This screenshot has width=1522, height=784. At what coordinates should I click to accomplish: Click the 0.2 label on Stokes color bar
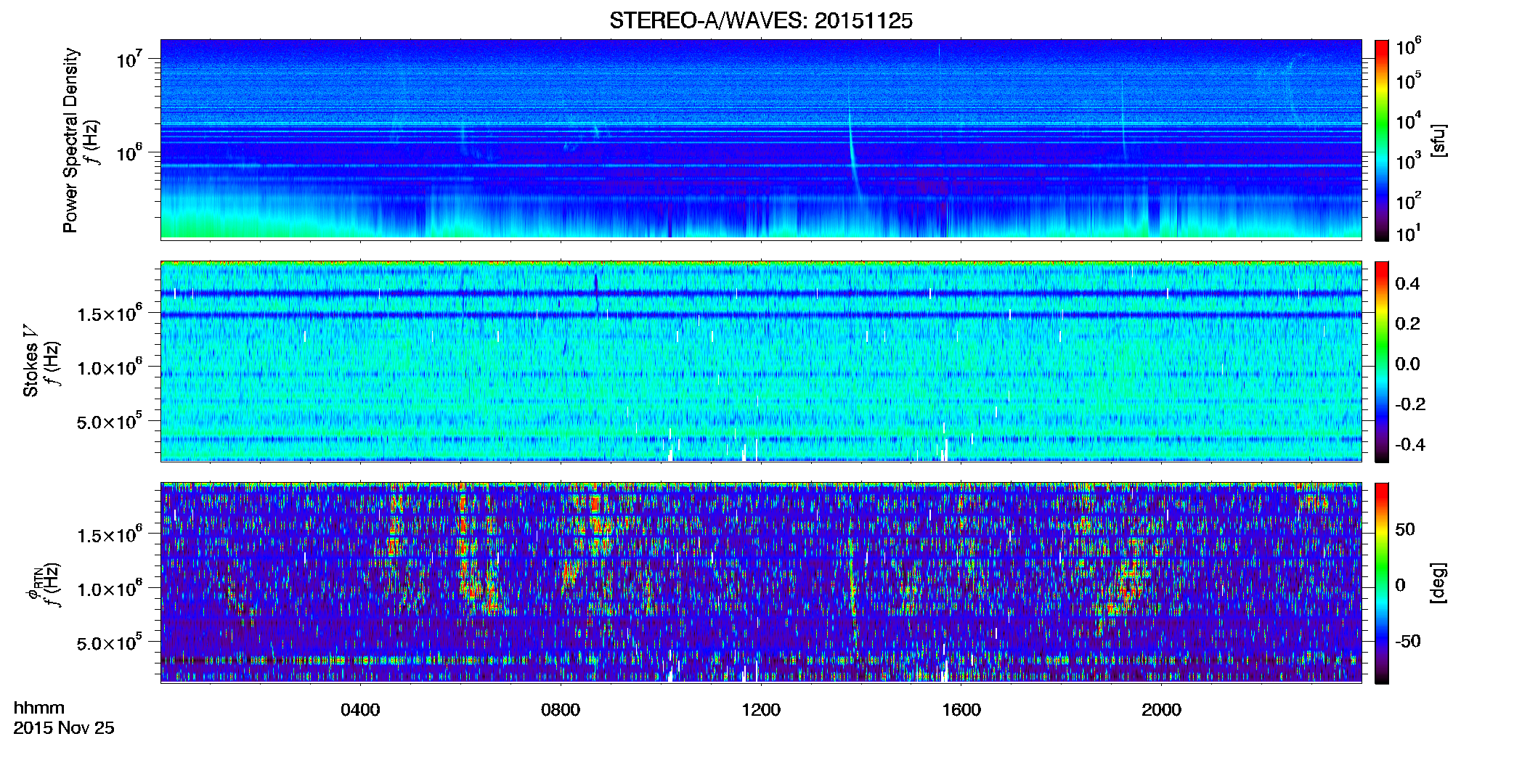tap(1407, 324)
